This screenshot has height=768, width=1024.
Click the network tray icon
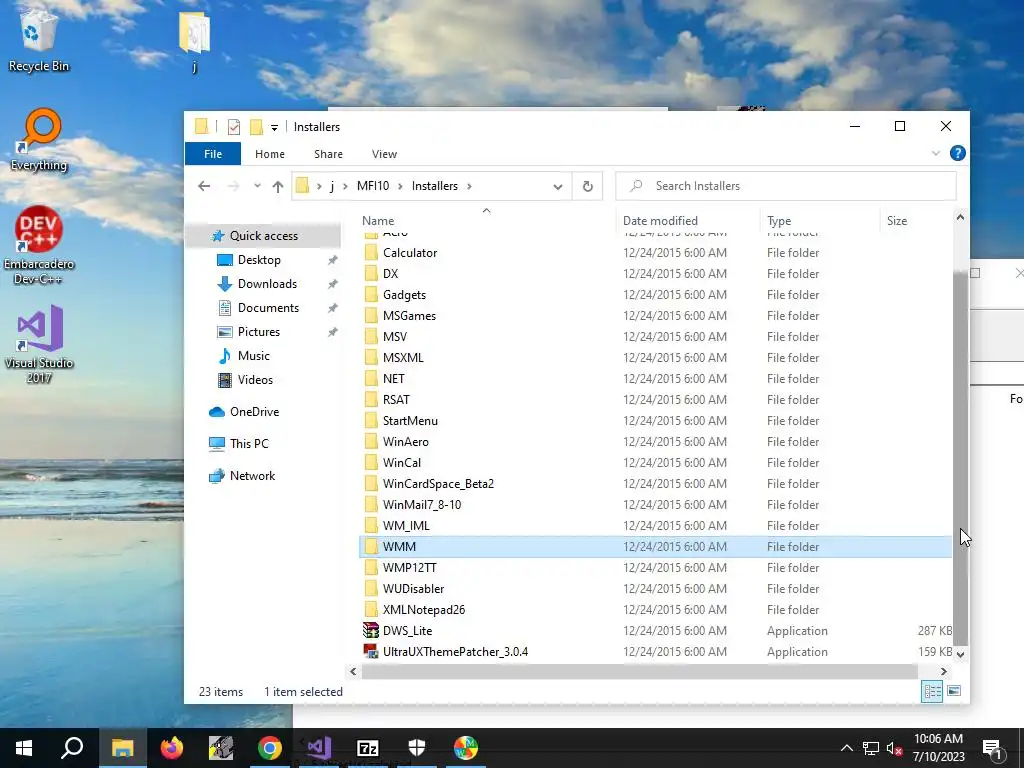871,748
